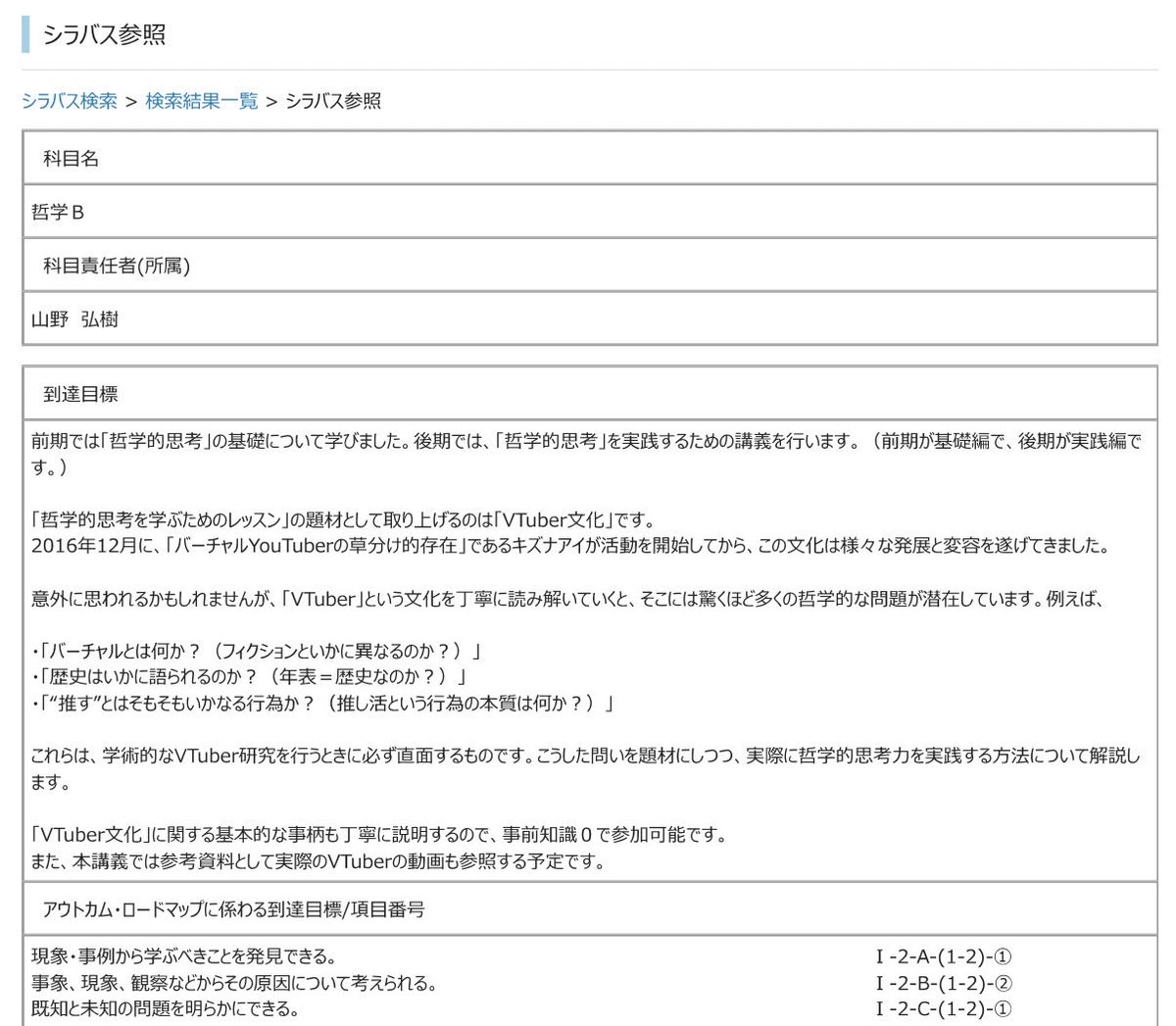Viewport: 1176px width, 1026px height.
Task: Click the 到達目標 section header
Action: click(590, 394)
